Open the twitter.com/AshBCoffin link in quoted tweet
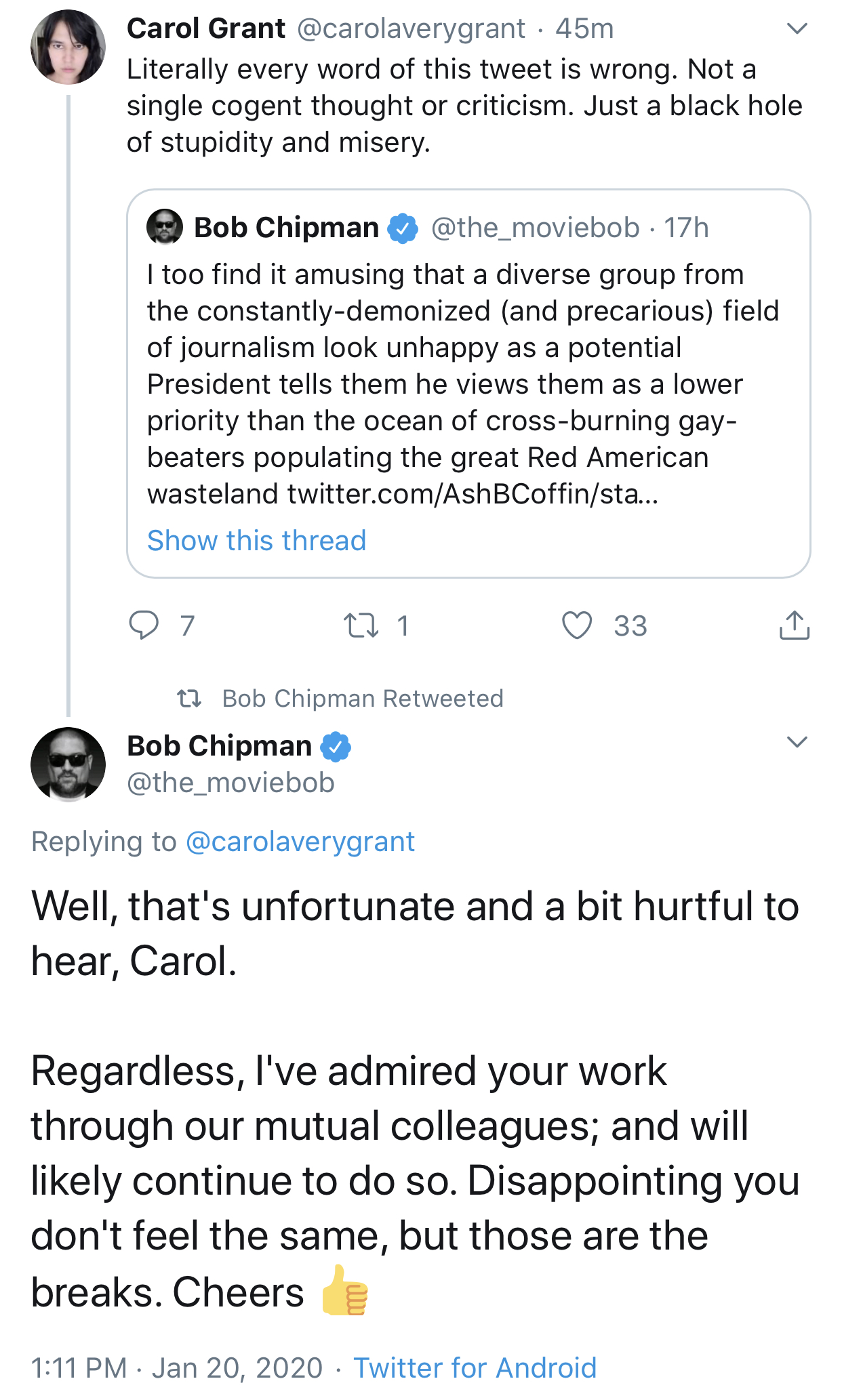The height and width of the screenshot is (1400, 842). point(473,494)
